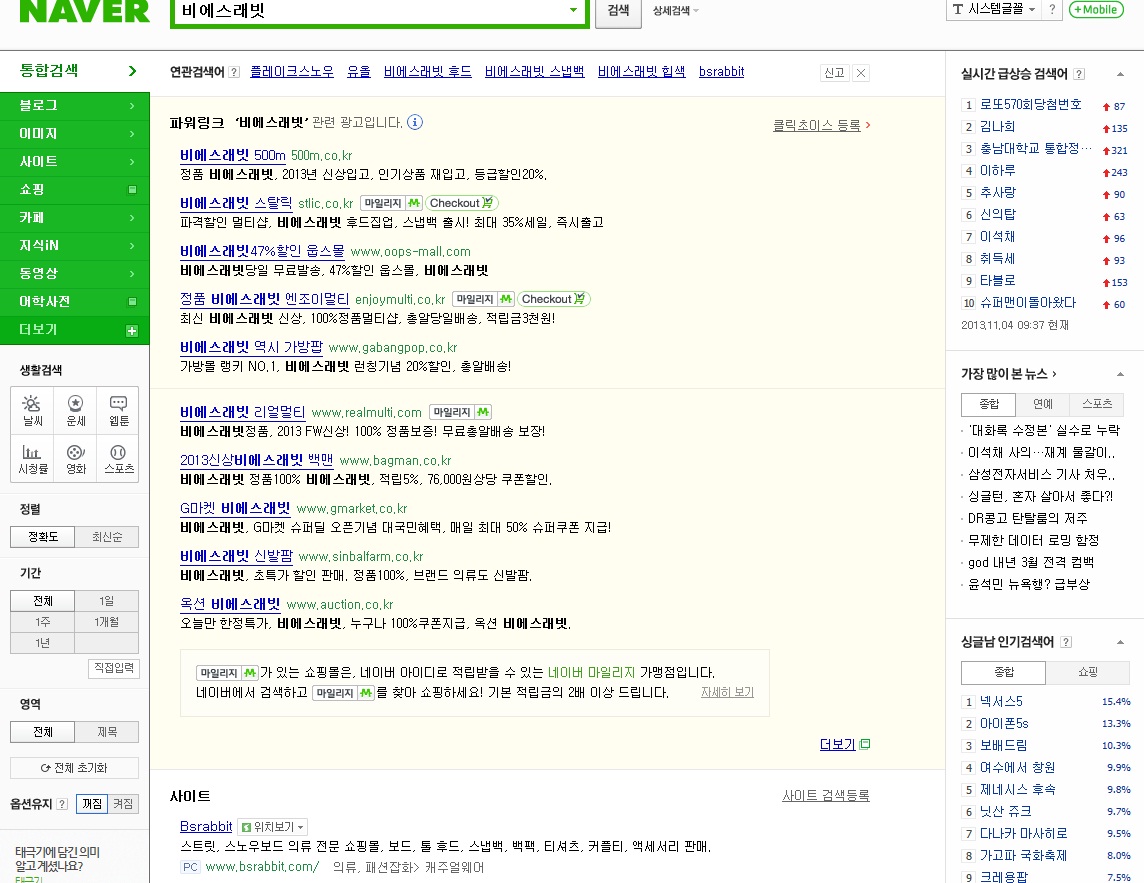Click the help icon beside 연관검색어
The width and height of the screenshot is (1144, 883).
(234, 72)
